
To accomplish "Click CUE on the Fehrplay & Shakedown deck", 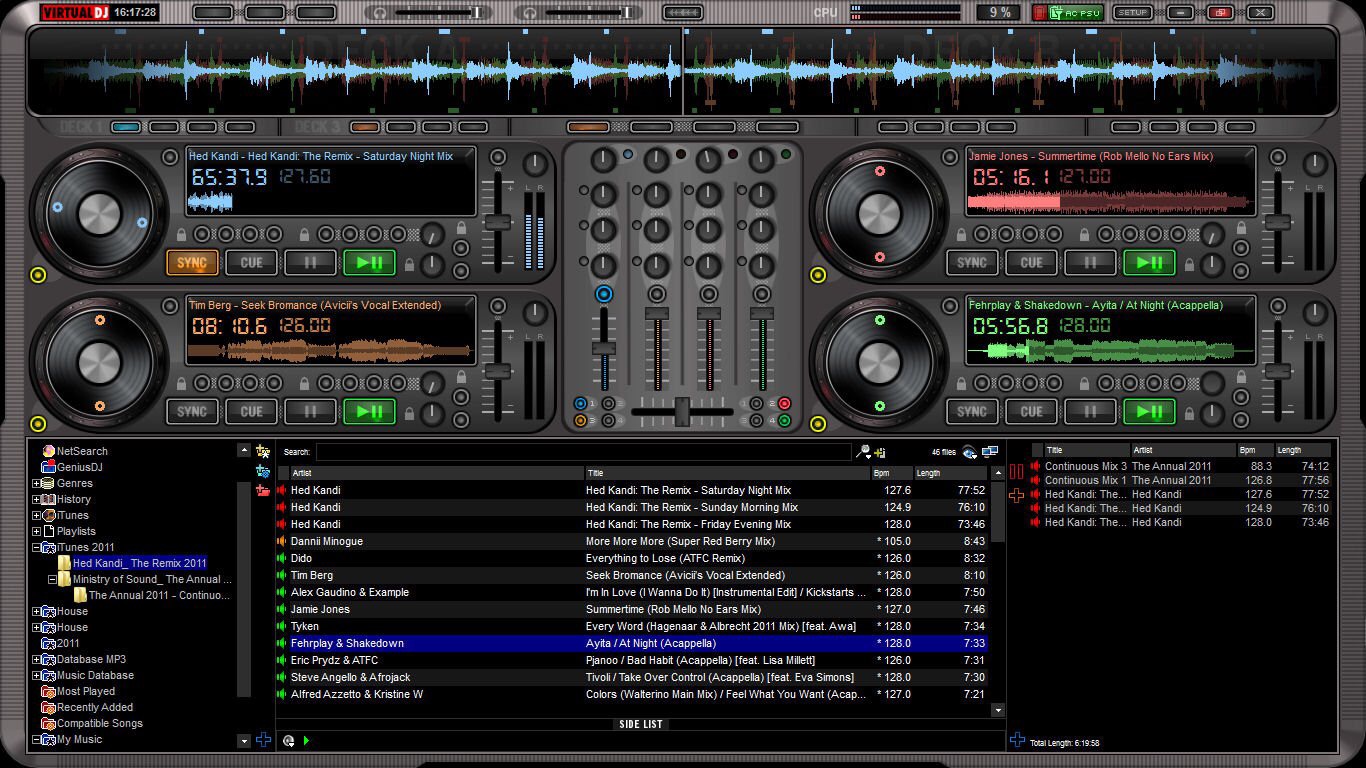I will click(1031, 411).
